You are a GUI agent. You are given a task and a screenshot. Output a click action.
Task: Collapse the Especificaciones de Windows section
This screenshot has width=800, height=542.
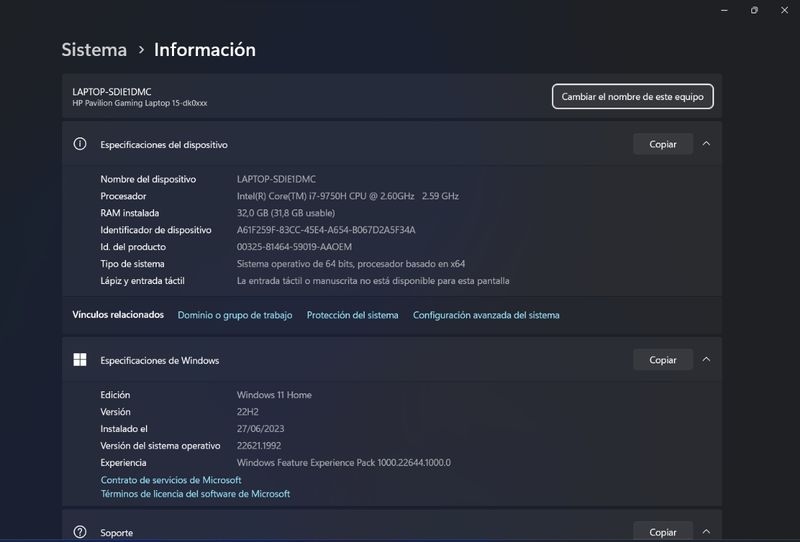[706, 360]
